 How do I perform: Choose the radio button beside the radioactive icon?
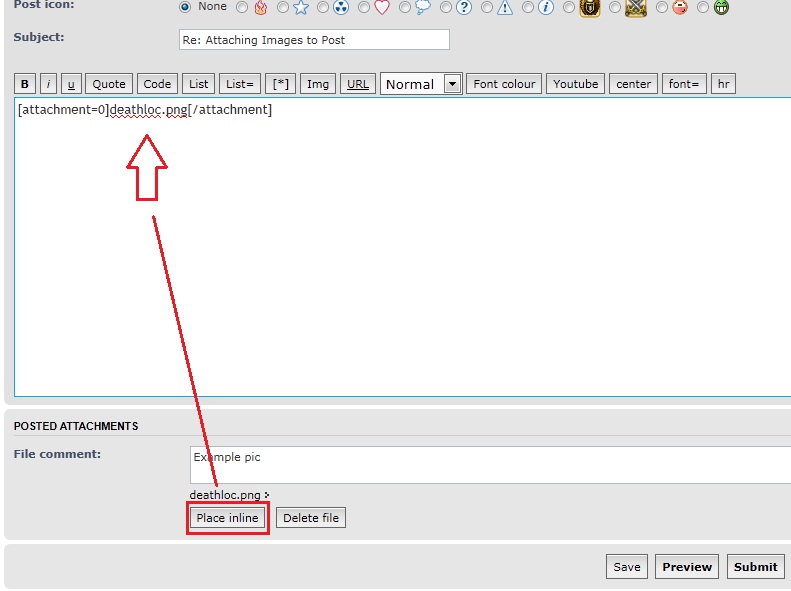click(323, 7)
